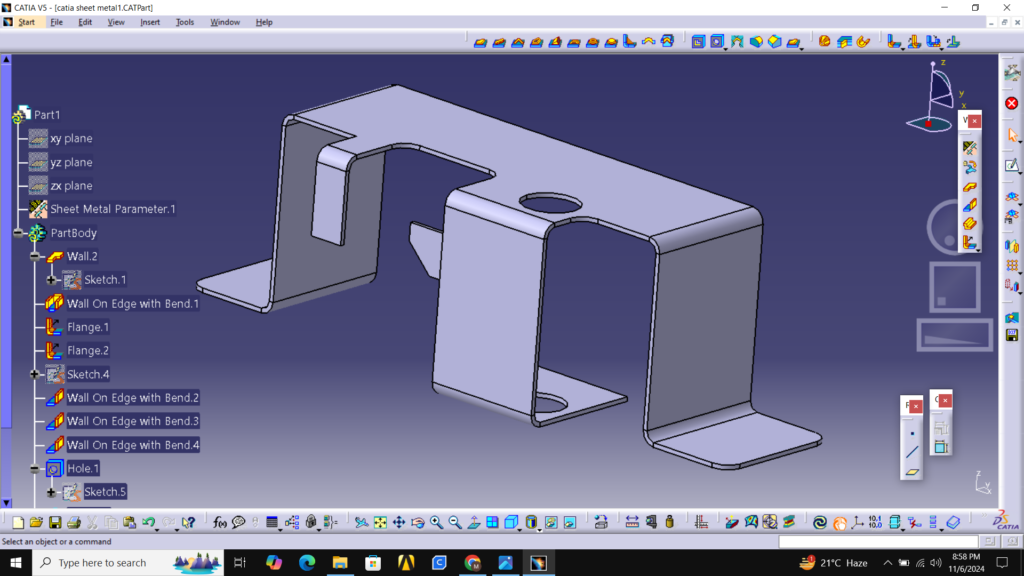This screenshot has height=576, width=1024.
Task: Click the Undo arrow icon
Action: click(x=149, y=522)
